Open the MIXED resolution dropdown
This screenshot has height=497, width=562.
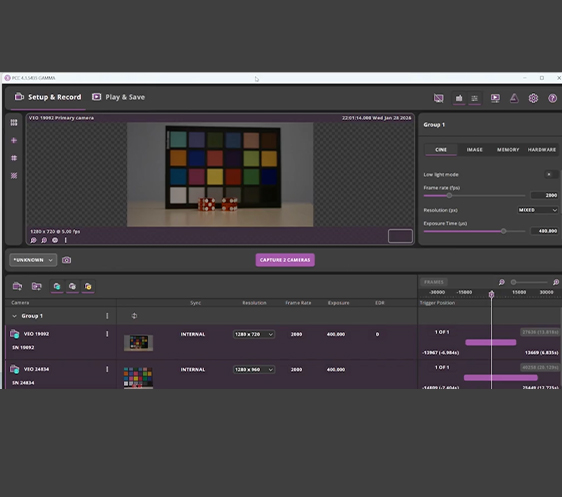tap(537, 210)
